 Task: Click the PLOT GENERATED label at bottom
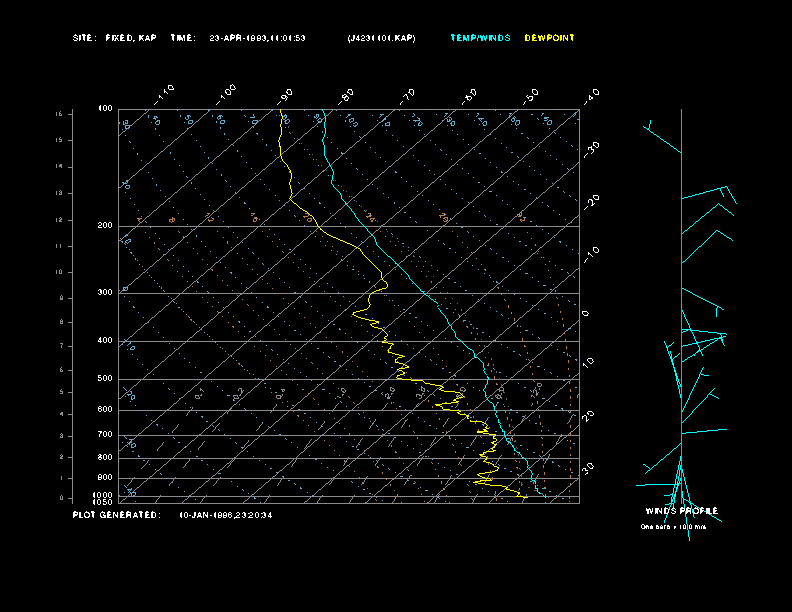[x=116, y=515]
